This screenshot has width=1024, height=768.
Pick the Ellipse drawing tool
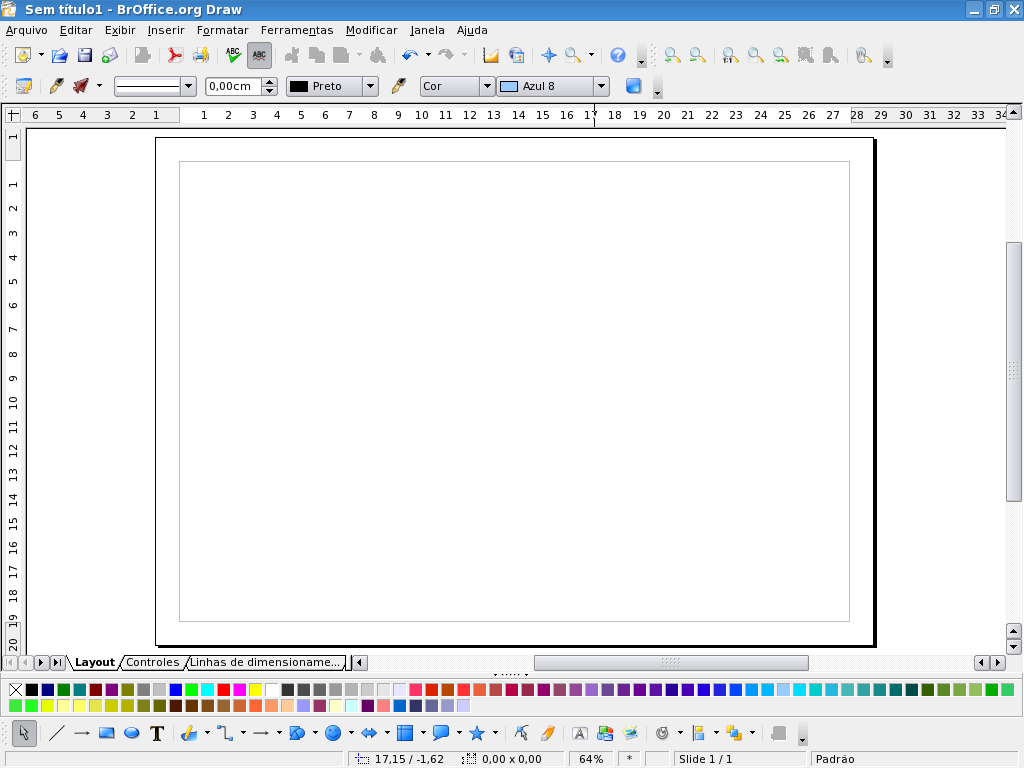pos(132,733)
